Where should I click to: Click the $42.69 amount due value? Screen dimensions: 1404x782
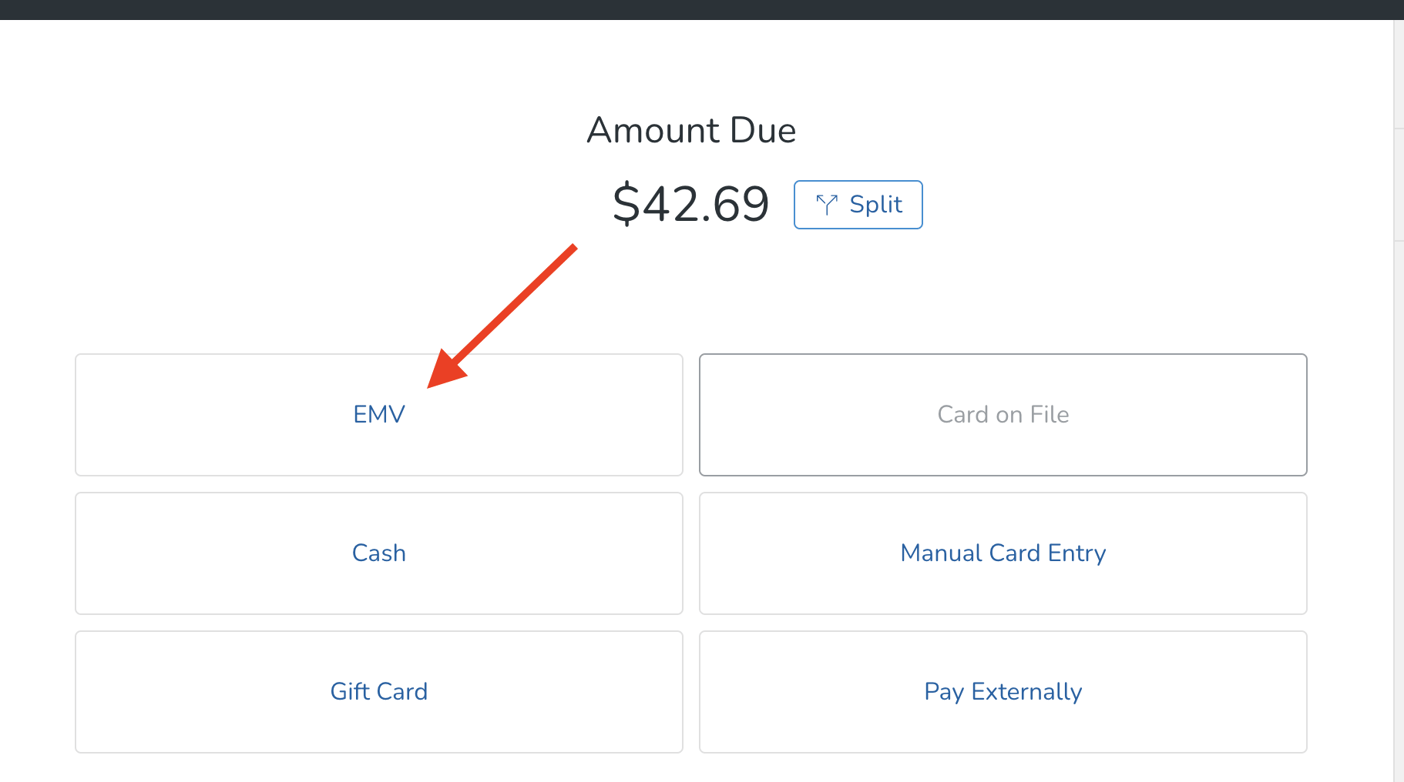(690, 204)
